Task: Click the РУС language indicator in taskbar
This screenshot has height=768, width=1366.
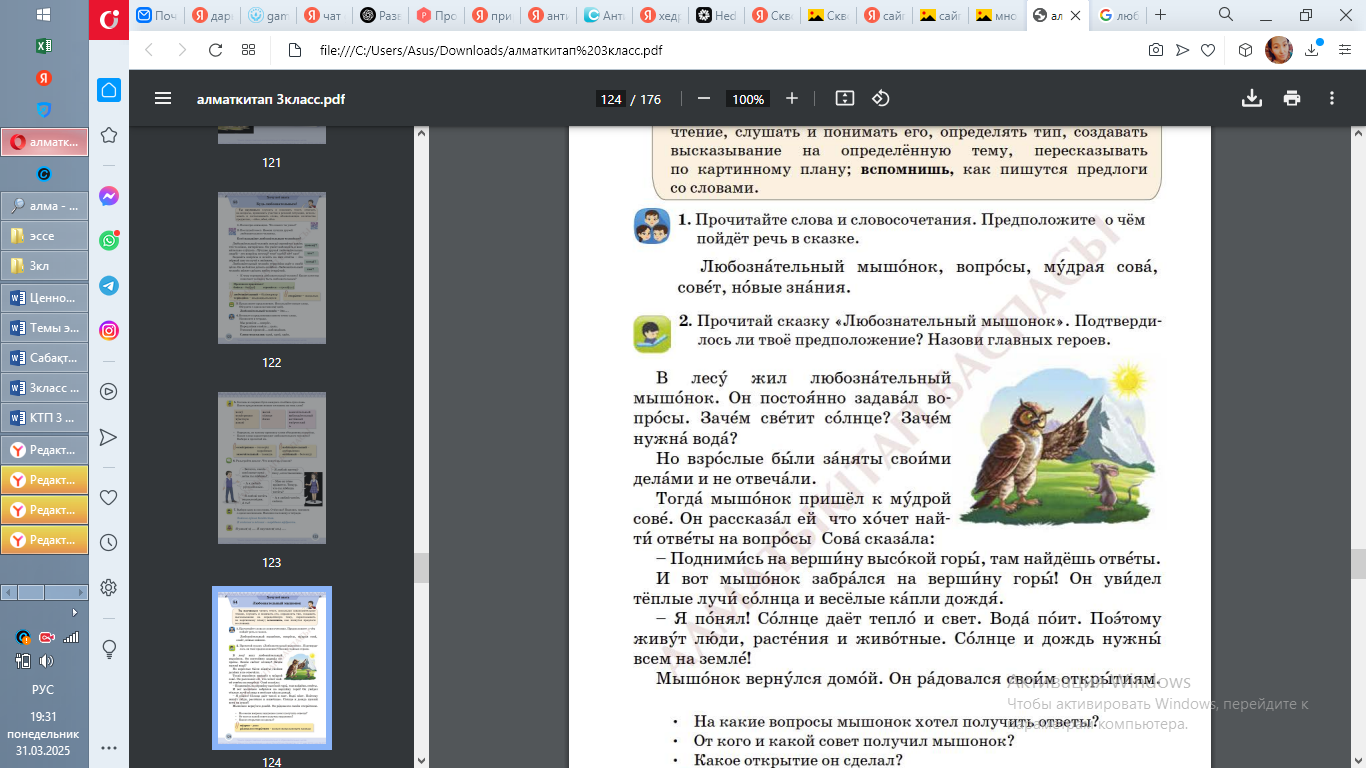Action: pyautogui.click(x=43, y=690)
